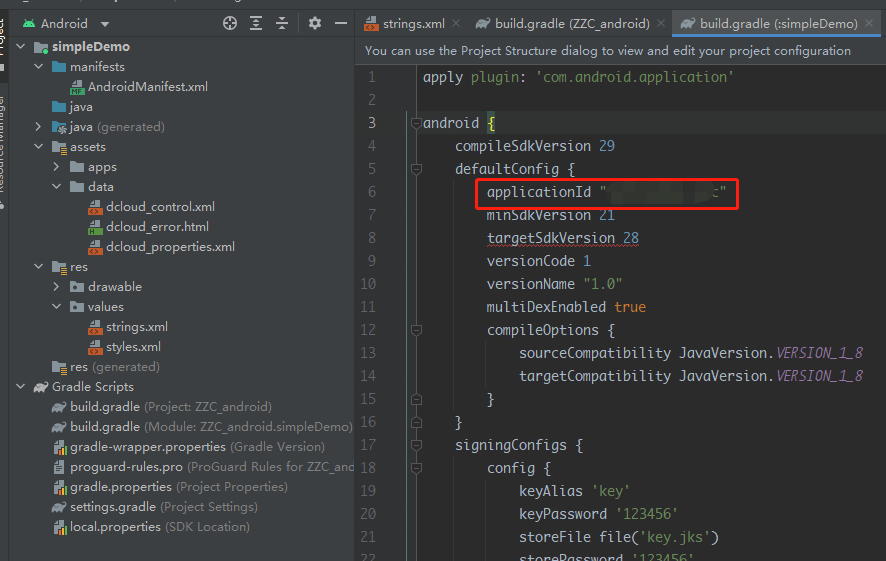Screen dimensions: 886x561
Task: Fold the compileOptions block in gutter
Action: pos(414,330)
